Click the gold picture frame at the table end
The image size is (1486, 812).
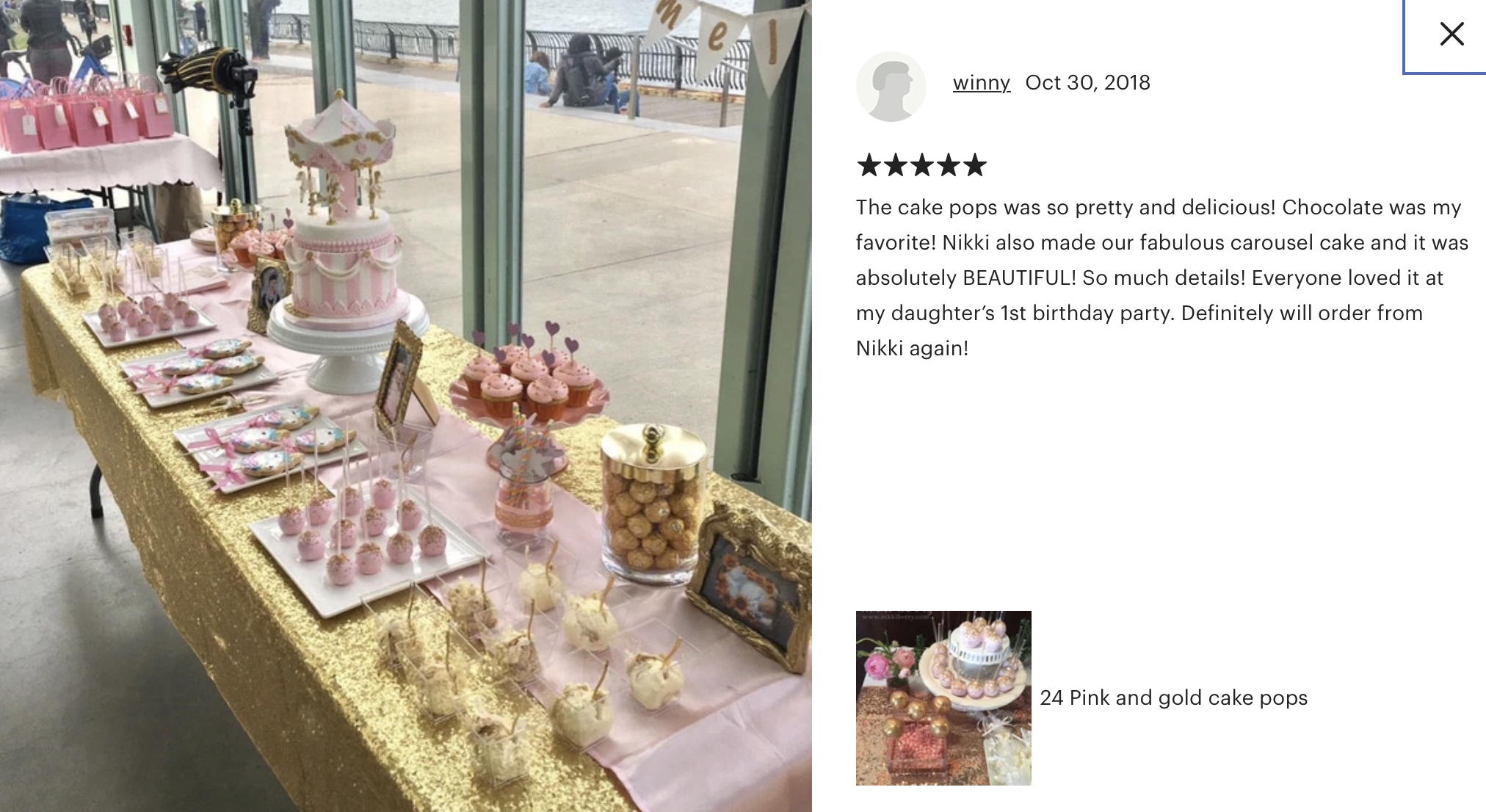click(750, 588)
